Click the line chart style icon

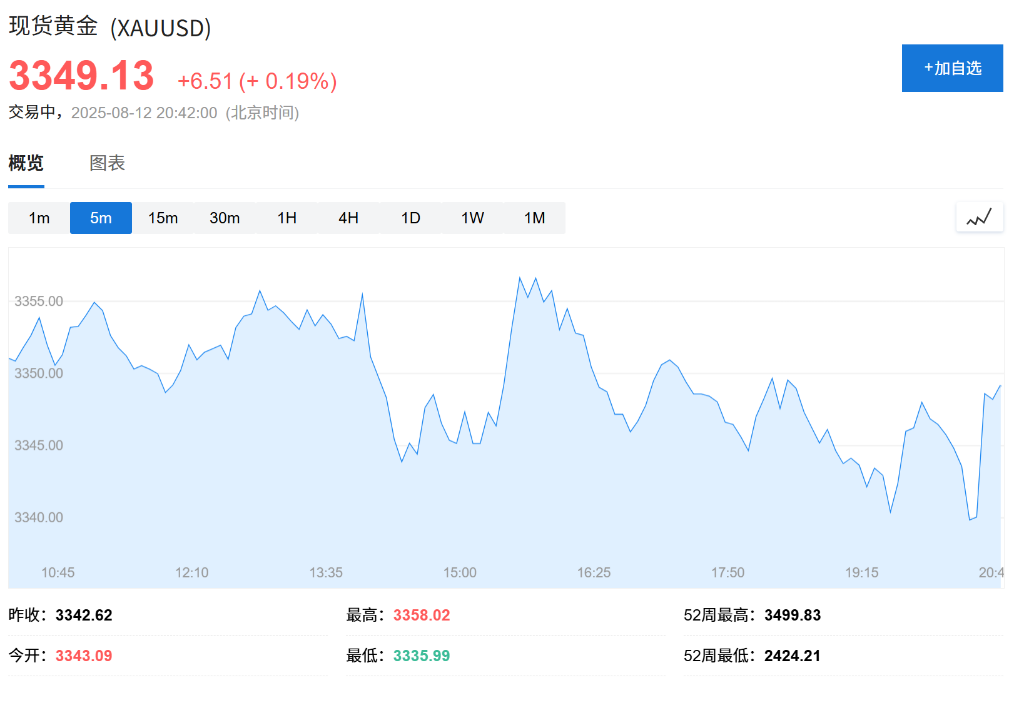pyautogui.click(x=979, y=217)
